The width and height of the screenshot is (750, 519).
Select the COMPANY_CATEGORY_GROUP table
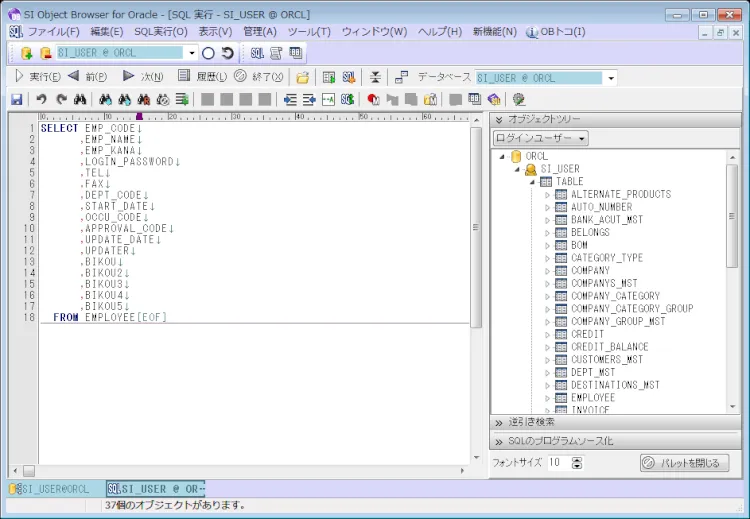click(632, 309)
